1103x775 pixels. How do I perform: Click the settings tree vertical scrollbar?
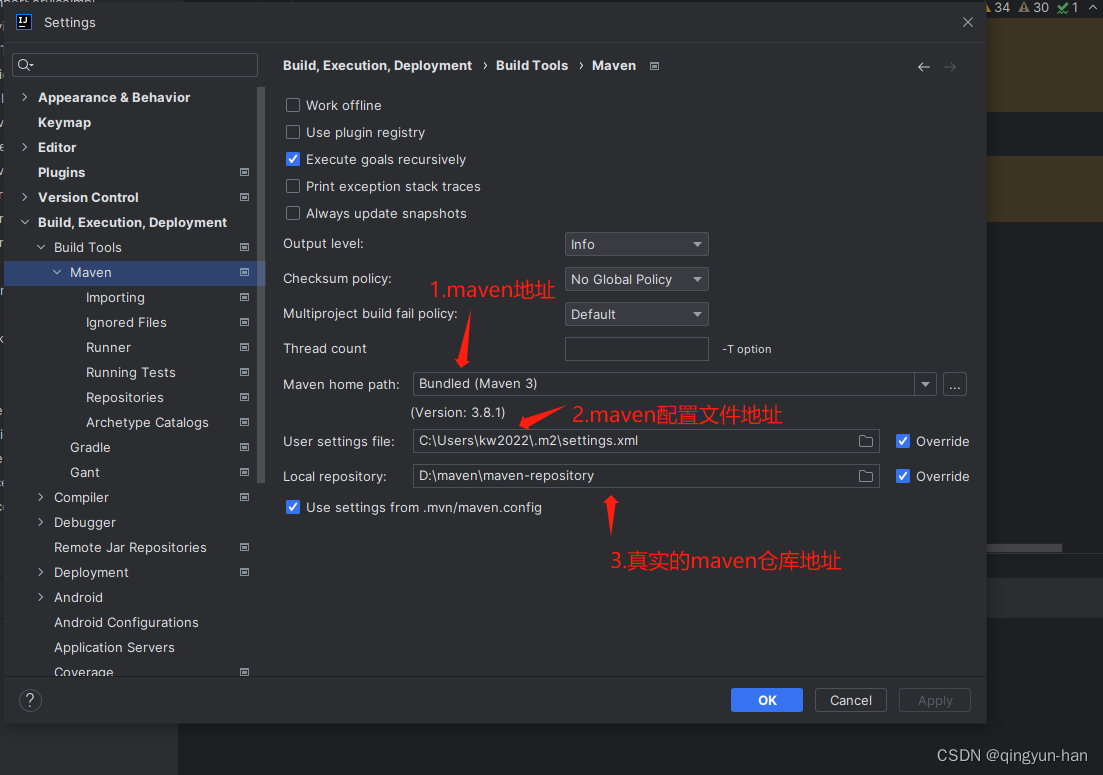coord(261,285)
